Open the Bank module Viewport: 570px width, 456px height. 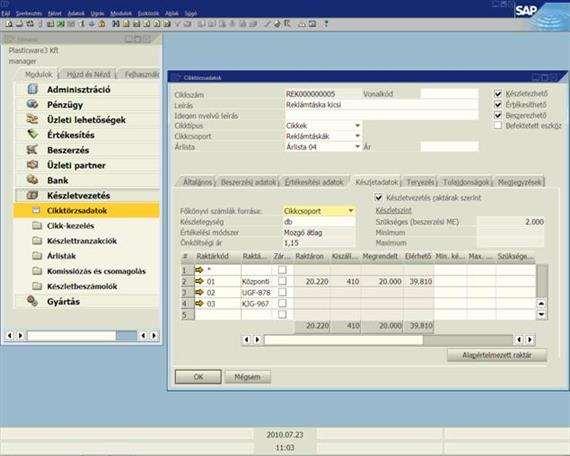(x=87, y=180)
